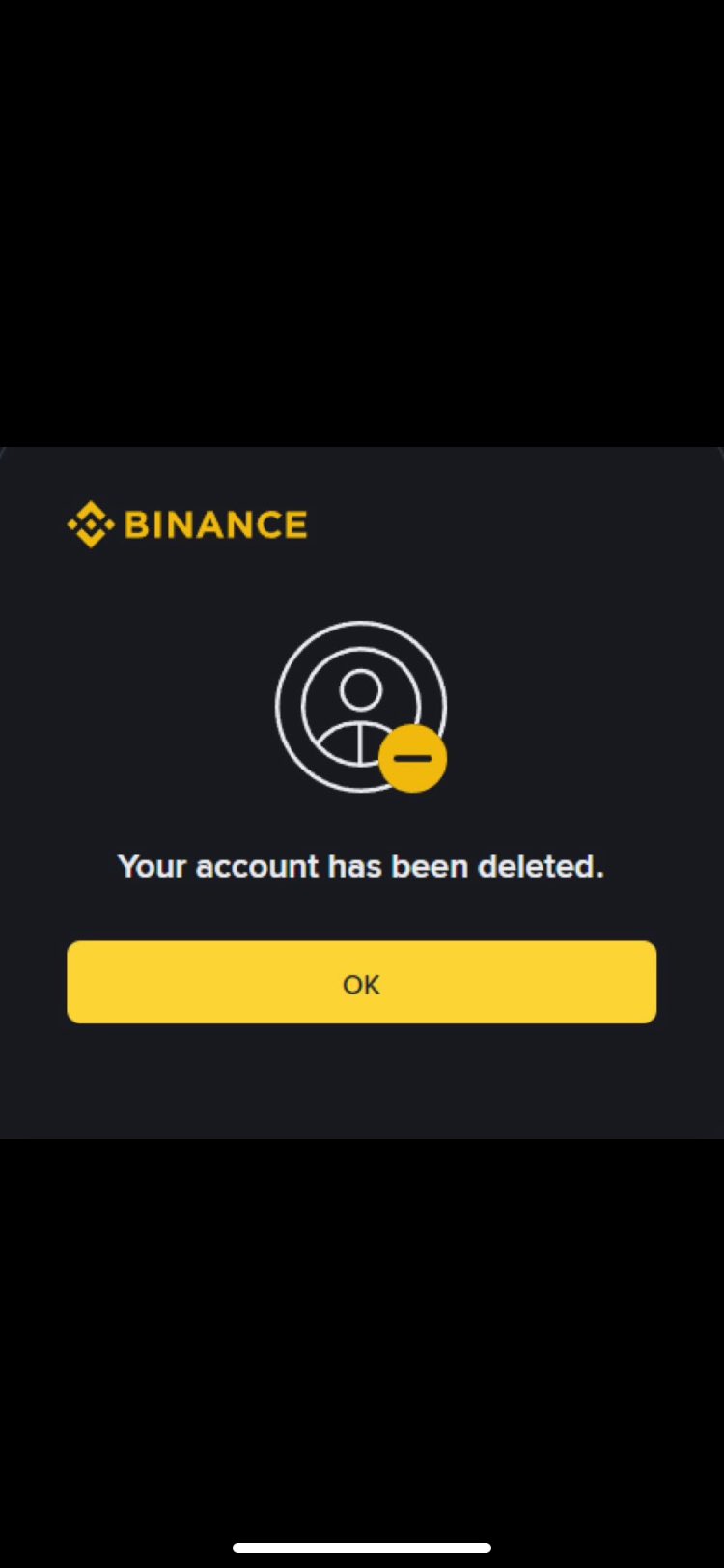Tap the user profile silhouette icon
This screenshot has width=724, height=1568.
coord(361,707)
